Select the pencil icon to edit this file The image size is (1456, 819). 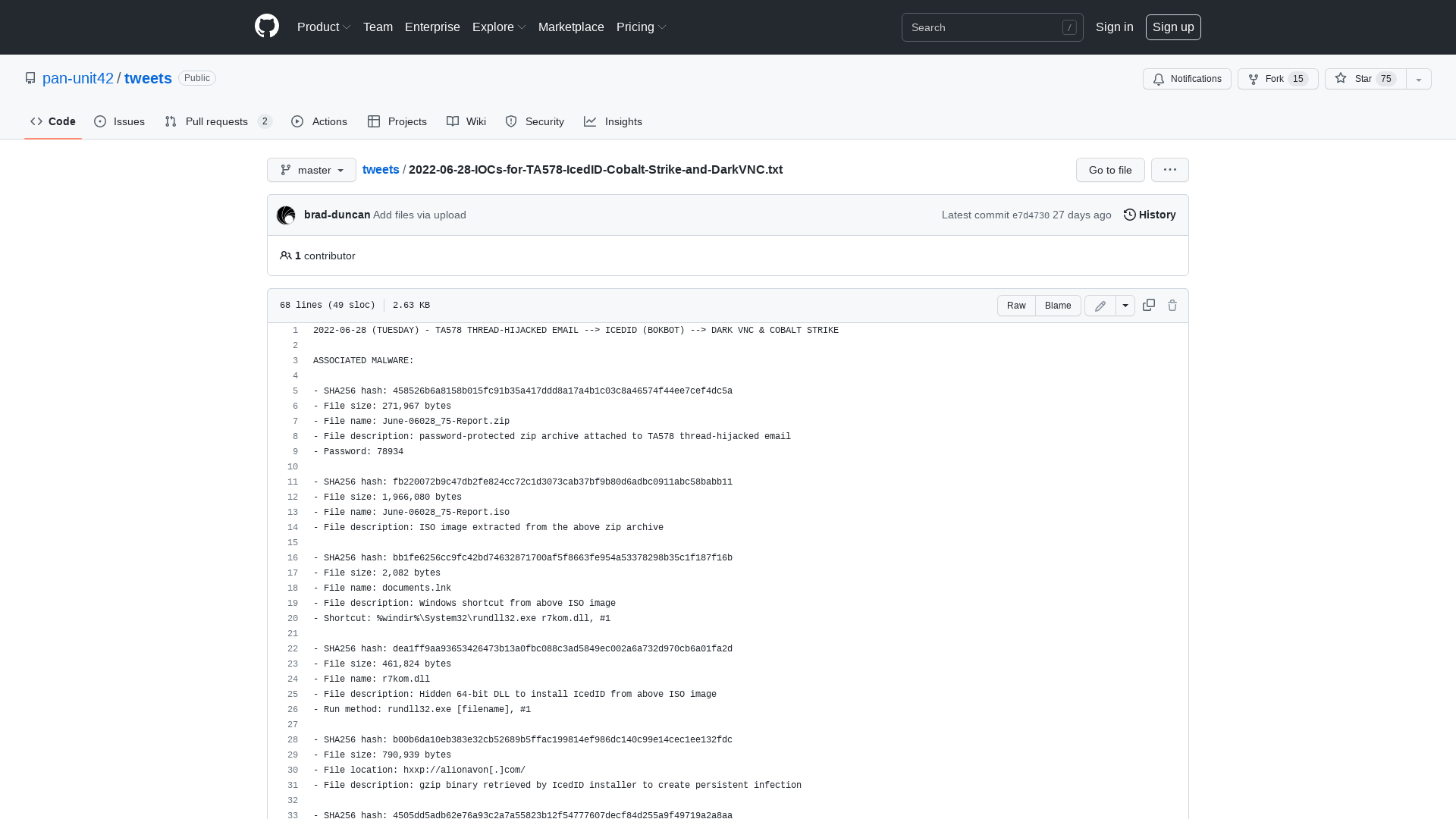(1100, 306)
